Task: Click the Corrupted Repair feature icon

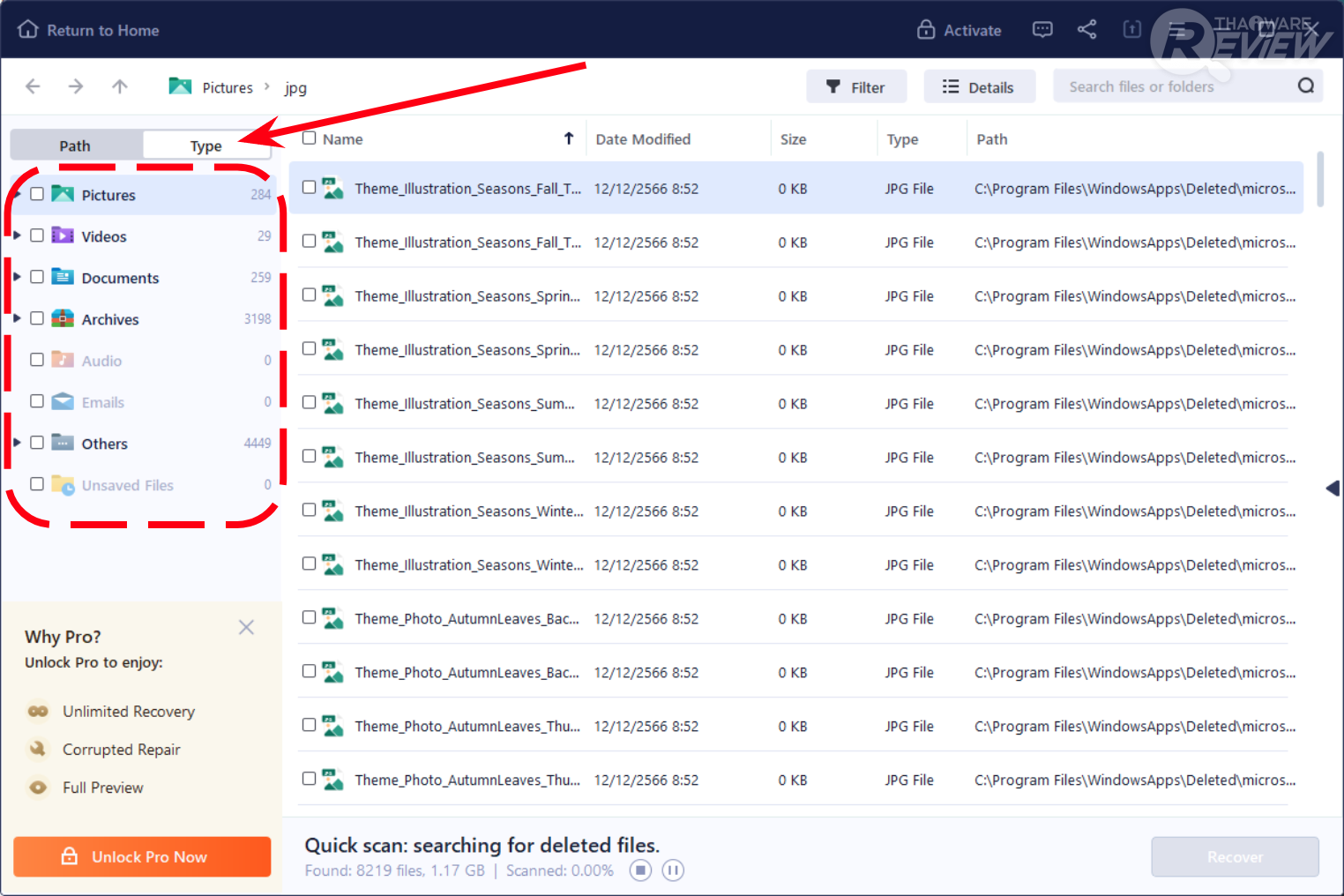Action: tap(38, 749)
